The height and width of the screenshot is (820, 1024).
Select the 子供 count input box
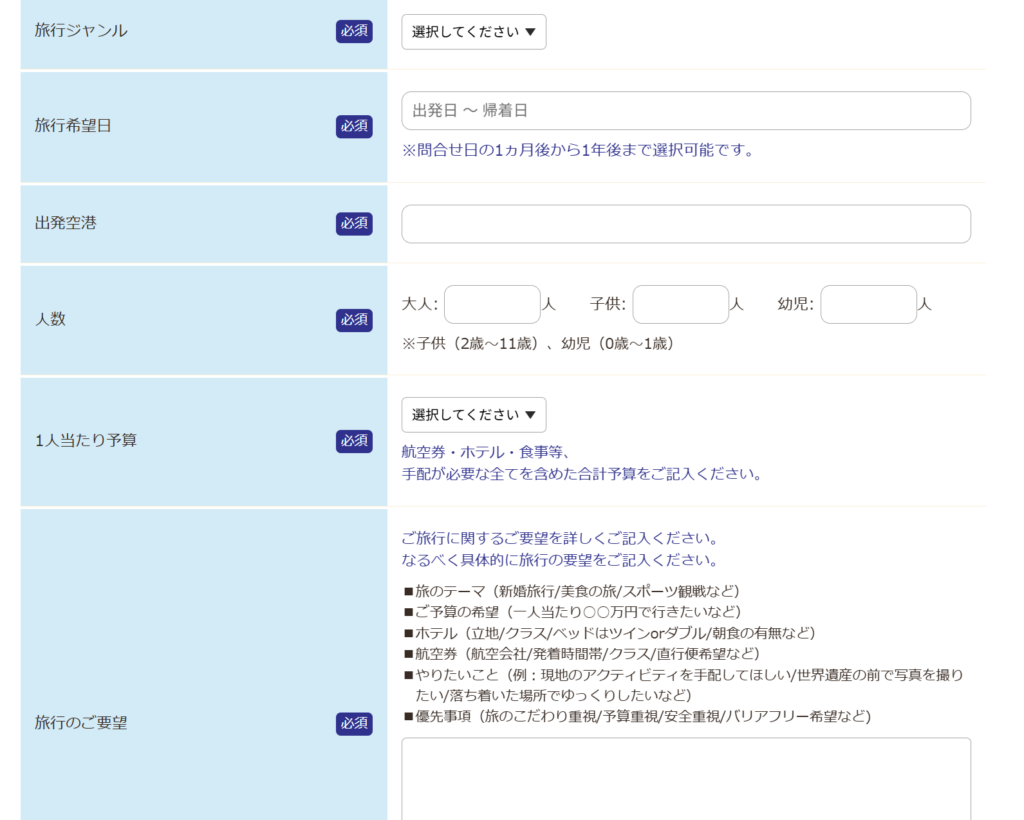(680, 305)
